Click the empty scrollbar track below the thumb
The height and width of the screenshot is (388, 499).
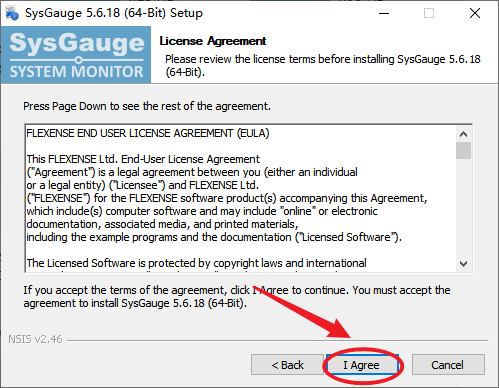point(463,208)
